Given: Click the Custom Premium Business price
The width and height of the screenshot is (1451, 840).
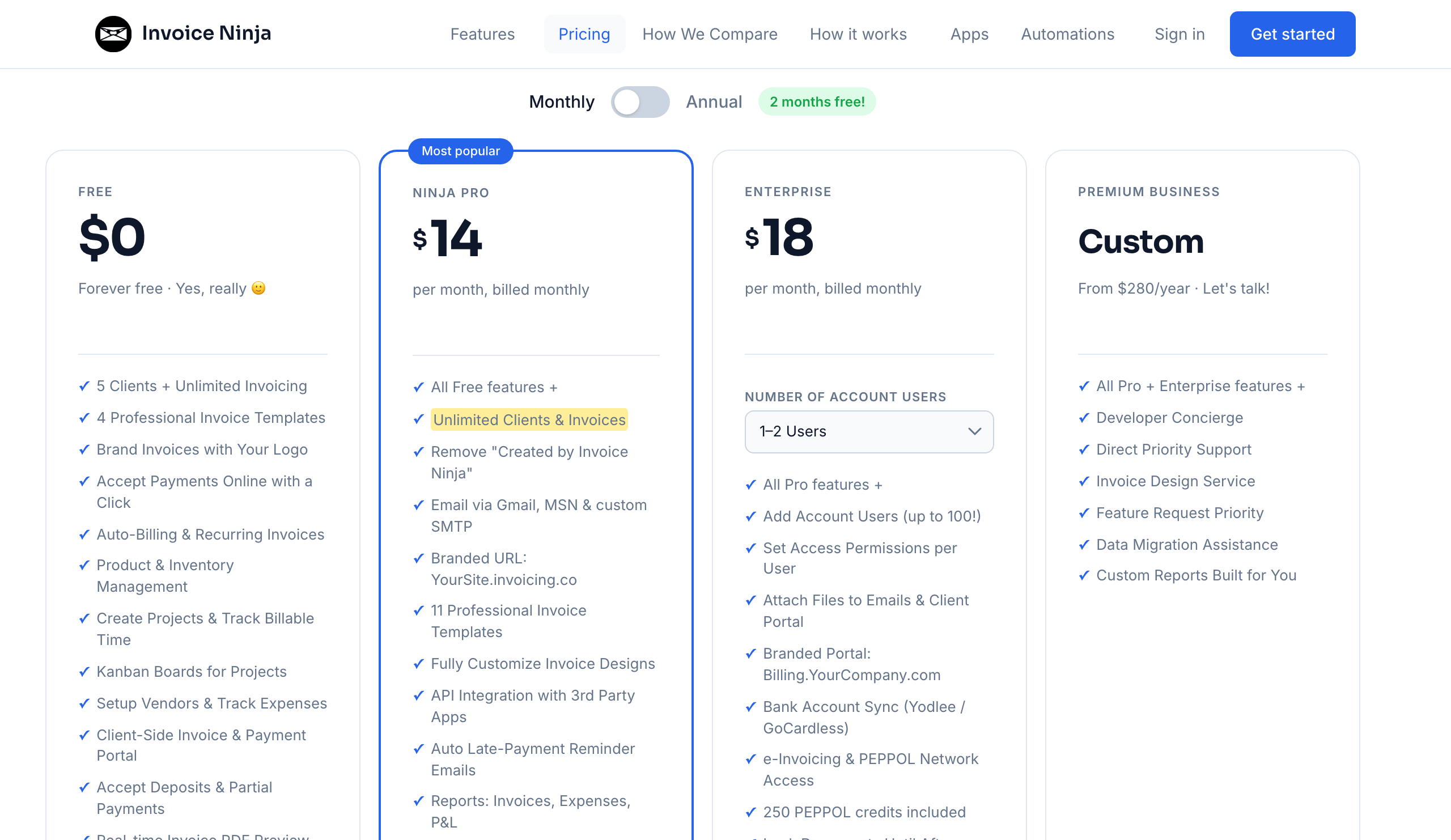Looking at the screenshot, I should pyautogui.click(x=1140, y=241).
